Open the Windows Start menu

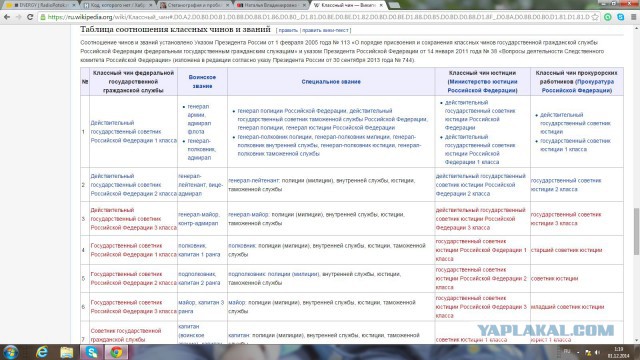(x=11, y=352)
